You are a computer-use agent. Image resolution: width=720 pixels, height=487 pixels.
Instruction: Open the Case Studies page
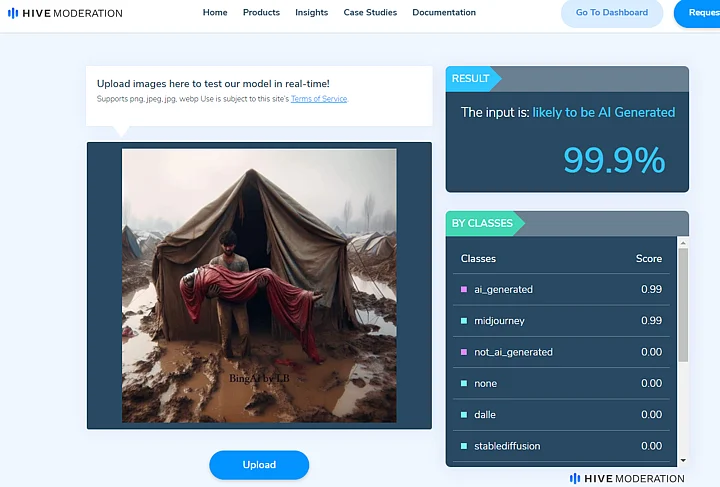click(370, 12)
